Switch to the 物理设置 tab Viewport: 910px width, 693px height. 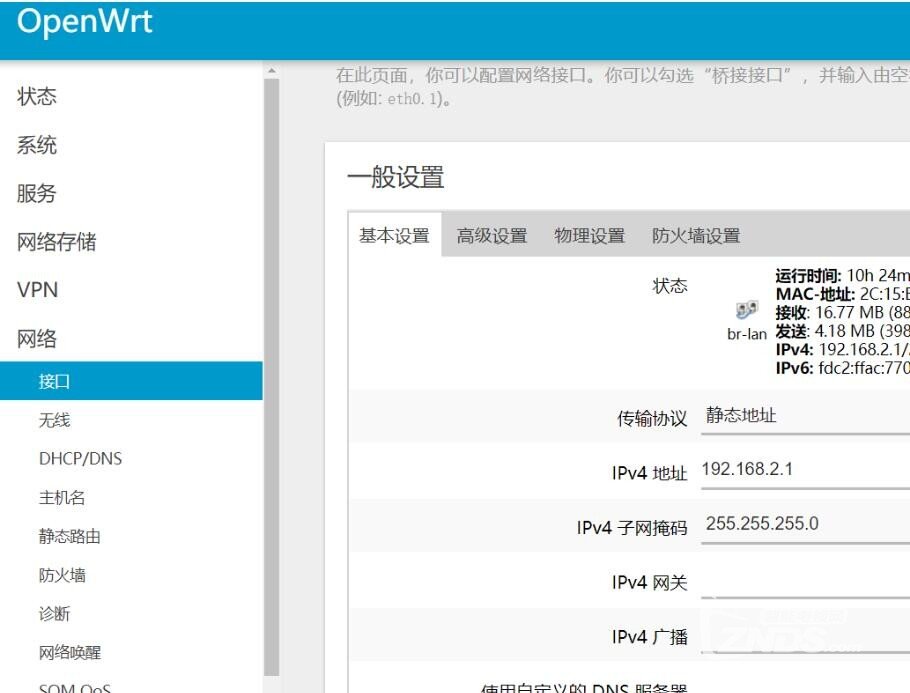tap(590, 236)
